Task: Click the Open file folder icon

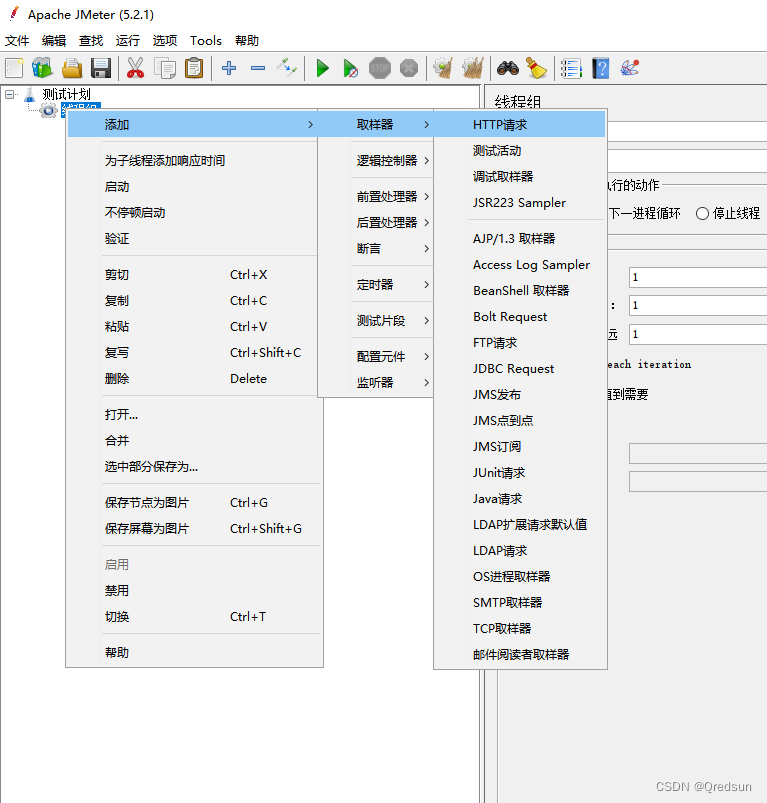Action: (72, 68)
